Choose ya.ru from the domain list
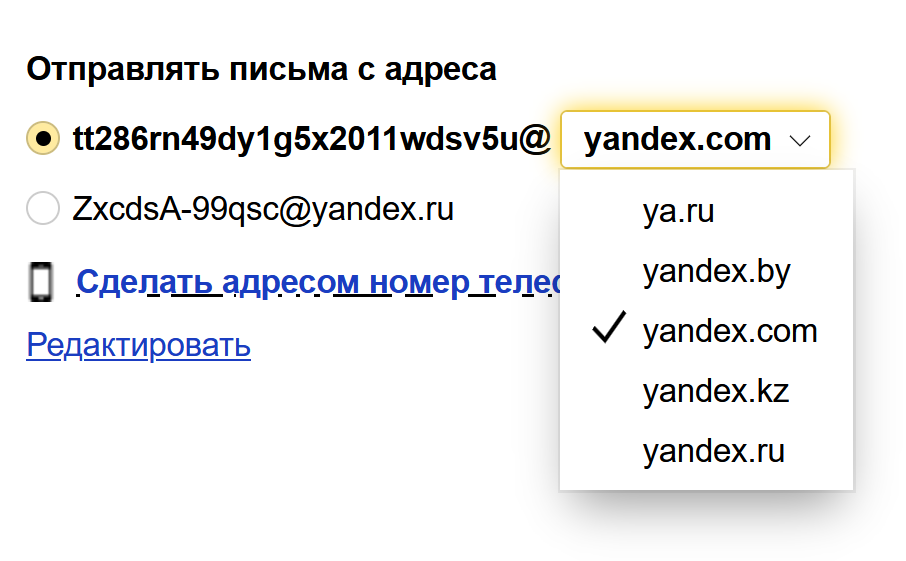The width and height of the screenshot is (906, 561). coord(679,211)
